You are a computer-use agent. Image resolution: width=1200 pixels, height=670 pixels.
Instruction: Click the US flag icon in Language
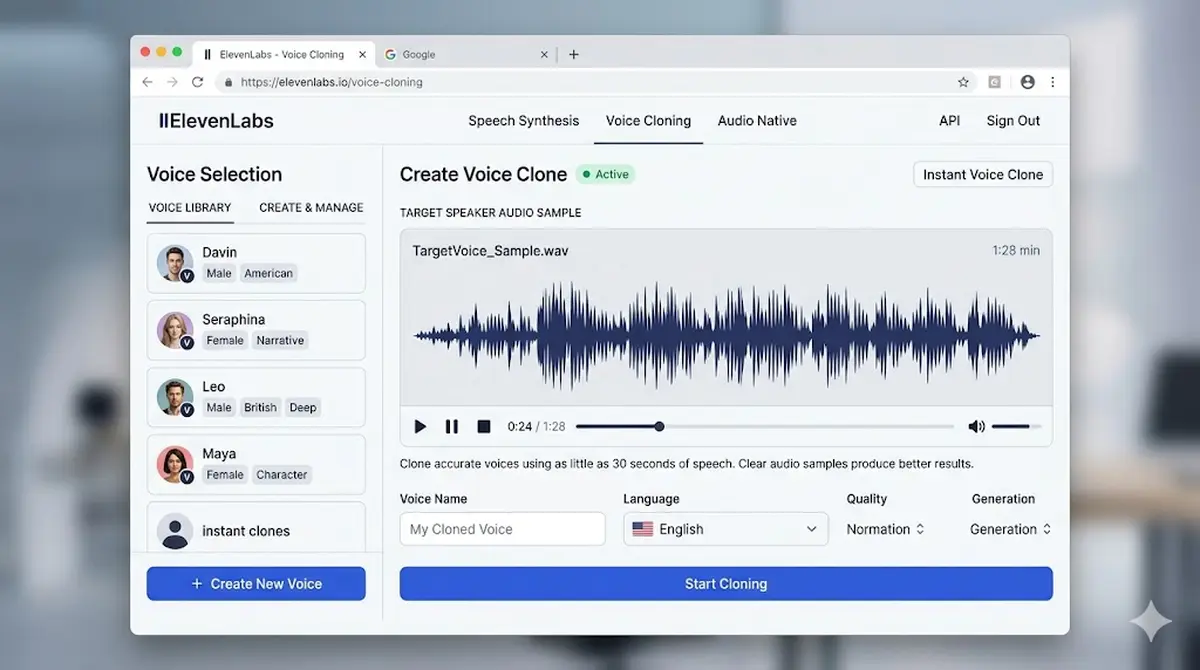[x=643, y=529]
